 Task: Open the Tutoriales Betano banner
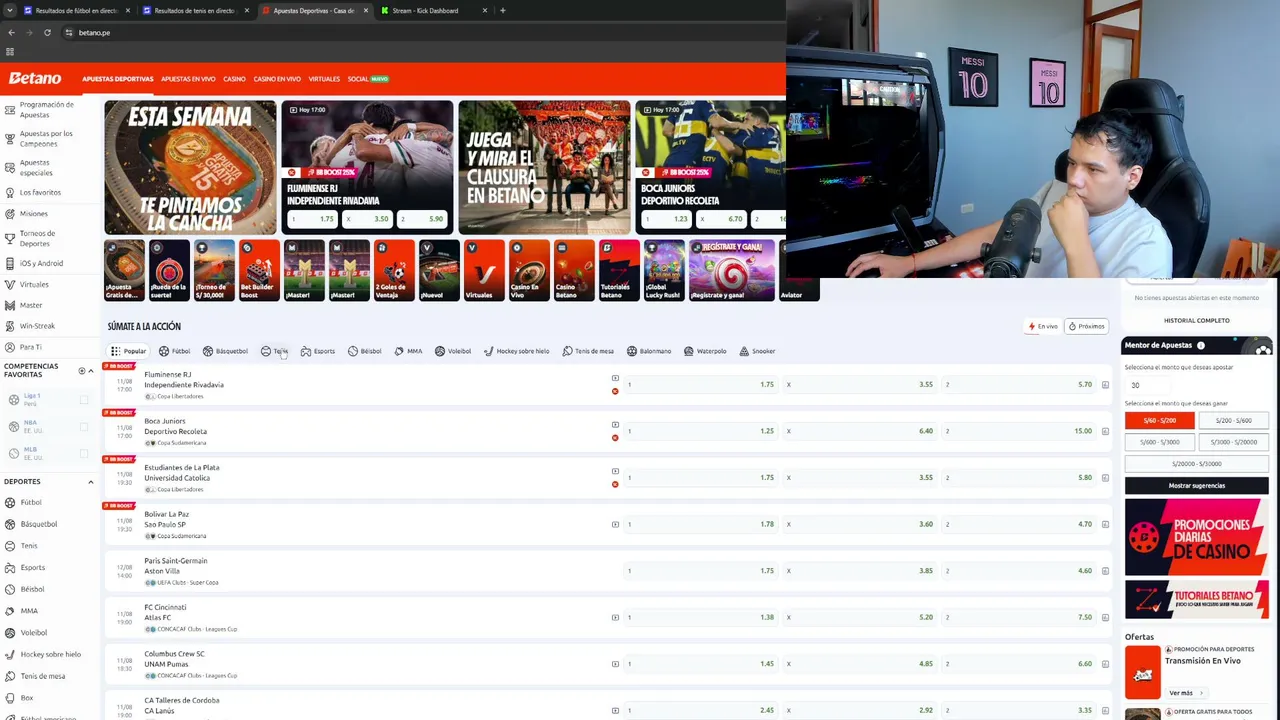tap(1197, 599)
